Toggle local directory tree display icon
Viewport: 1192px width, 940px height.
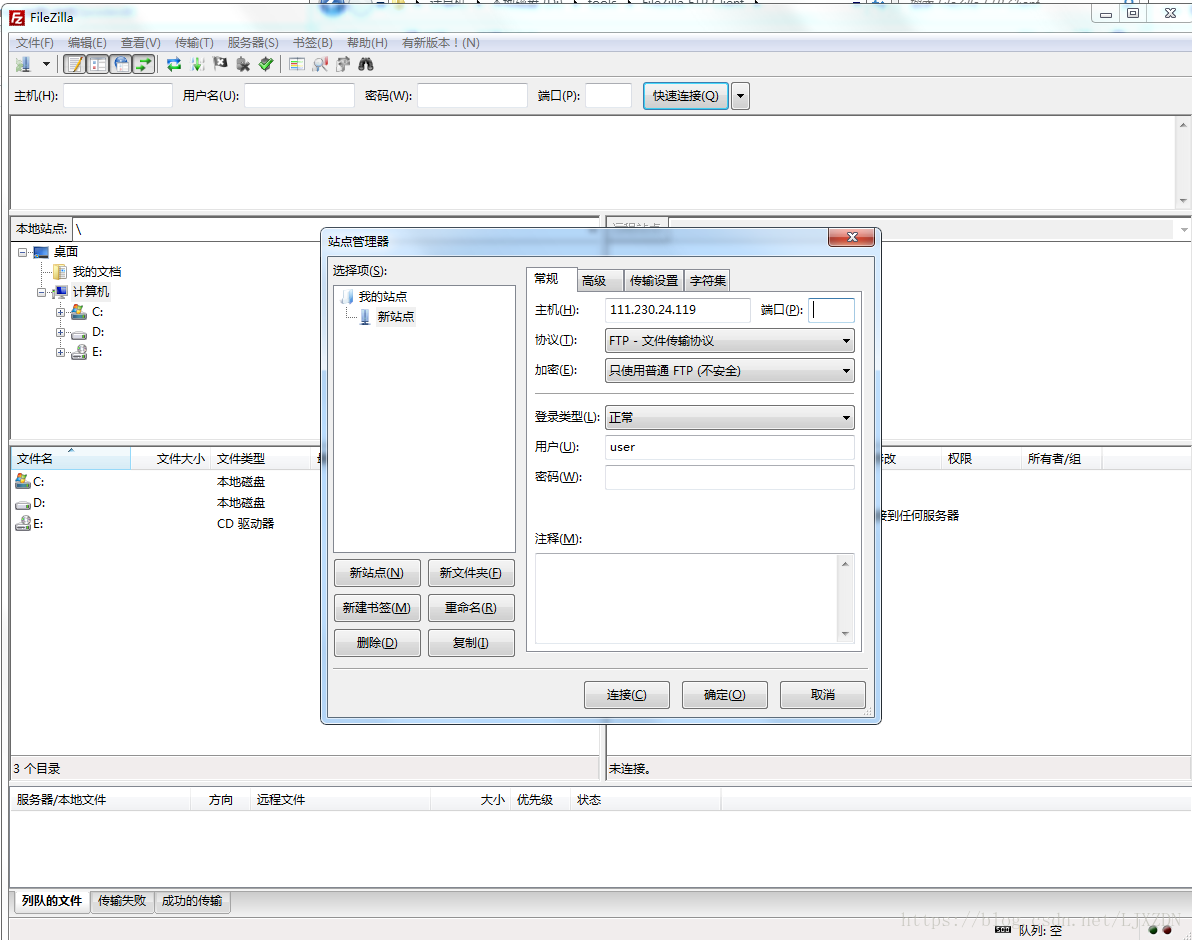[97, 65]
